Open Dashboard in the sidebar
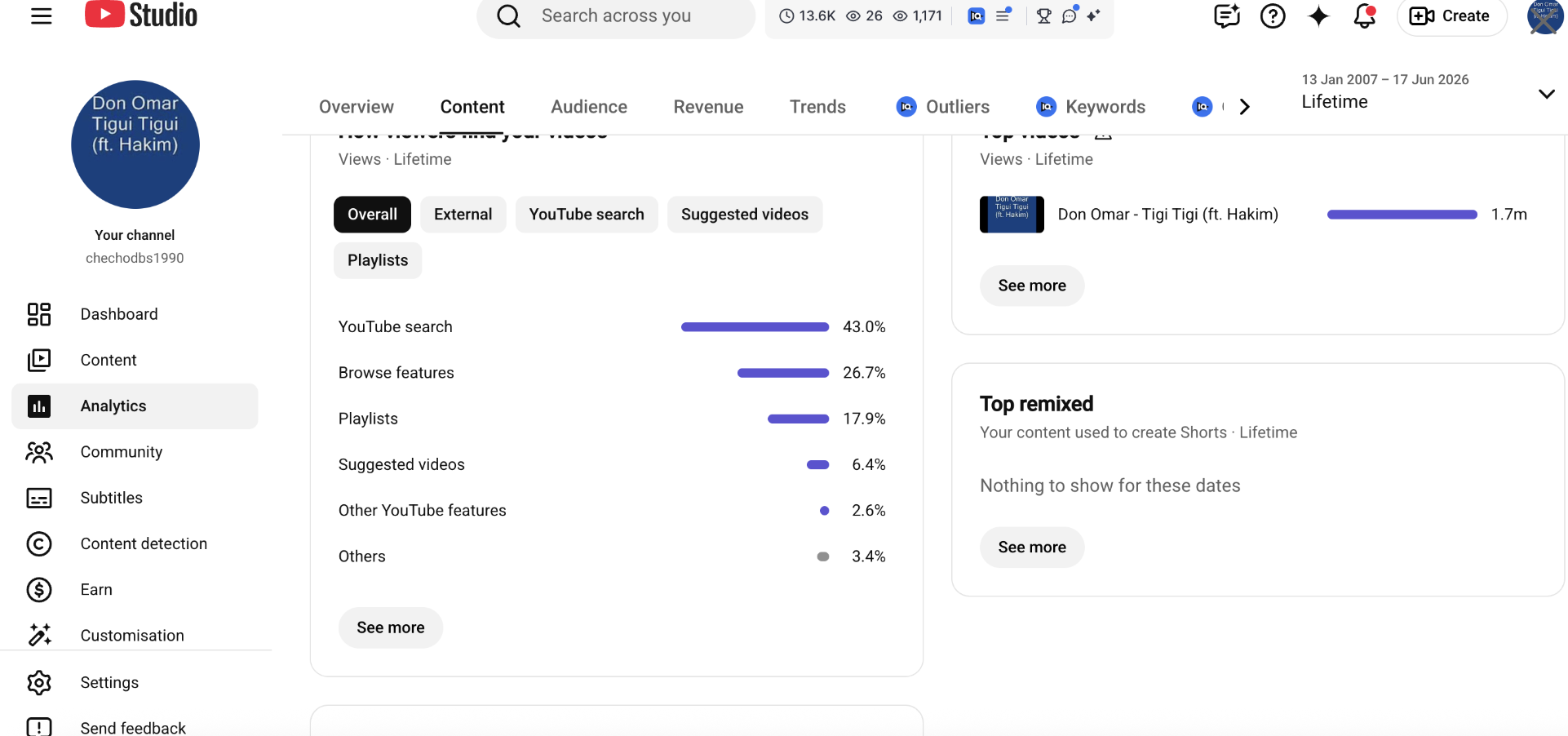Screen dimensions: 1568x736 point(135,314)
